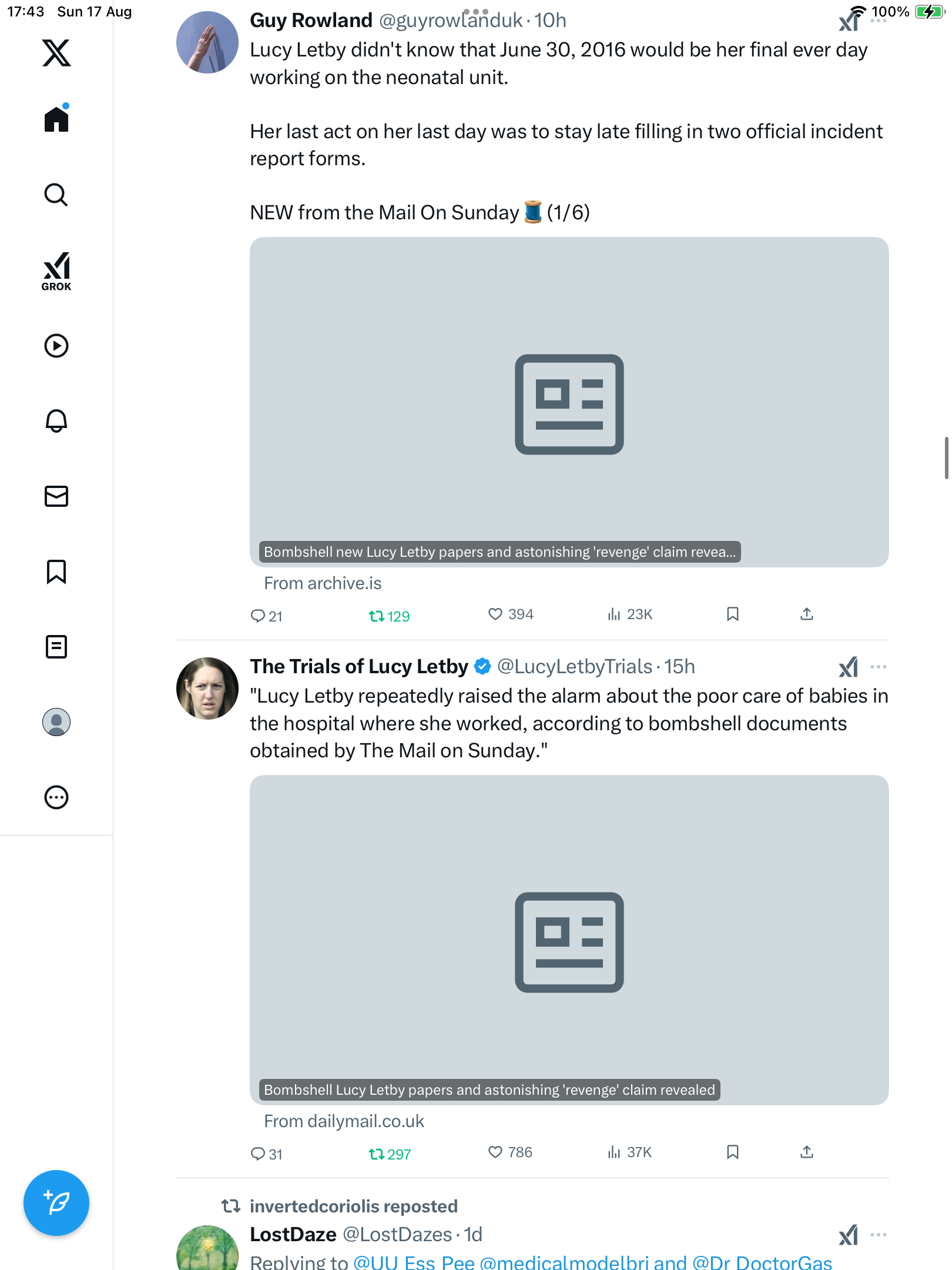Open sidebar profile avatar
This screenshot has height=1270, width=952.
[56, 721]
